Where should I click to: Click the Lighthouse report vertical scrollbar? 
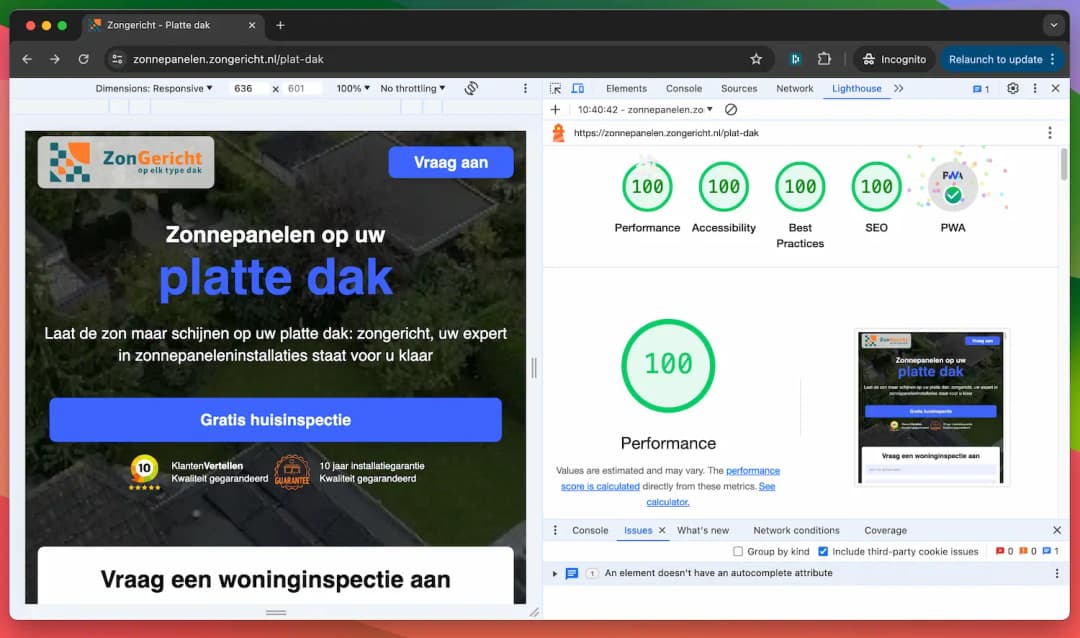tap(1064, 164)
